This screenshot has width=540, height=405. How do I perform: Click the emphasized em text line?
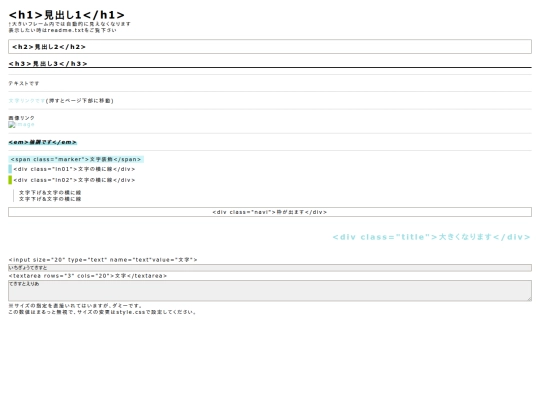[43, 142]
